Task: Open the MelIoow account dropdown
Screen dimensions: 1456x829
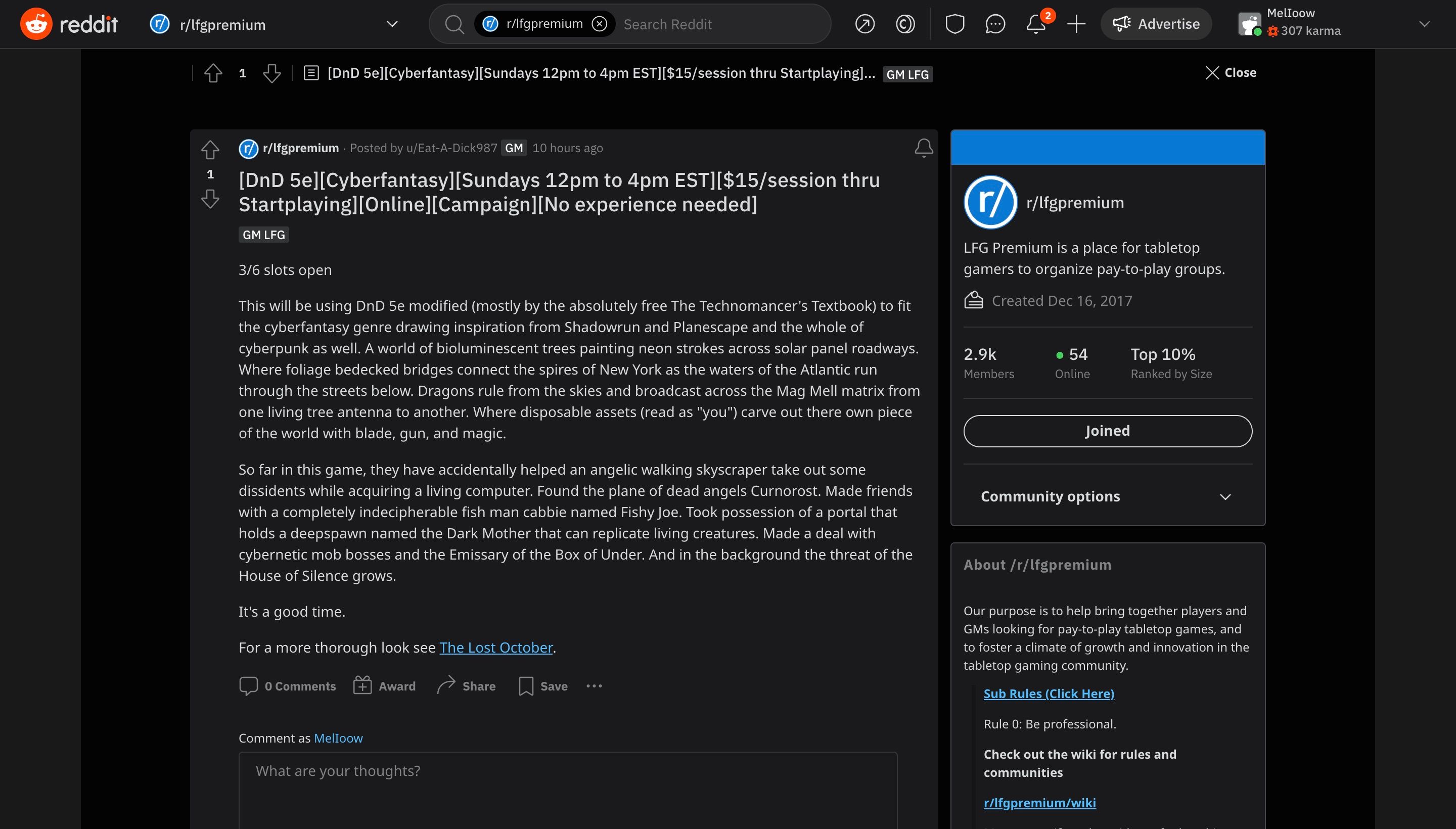Action: click(x=1424, y=24)
